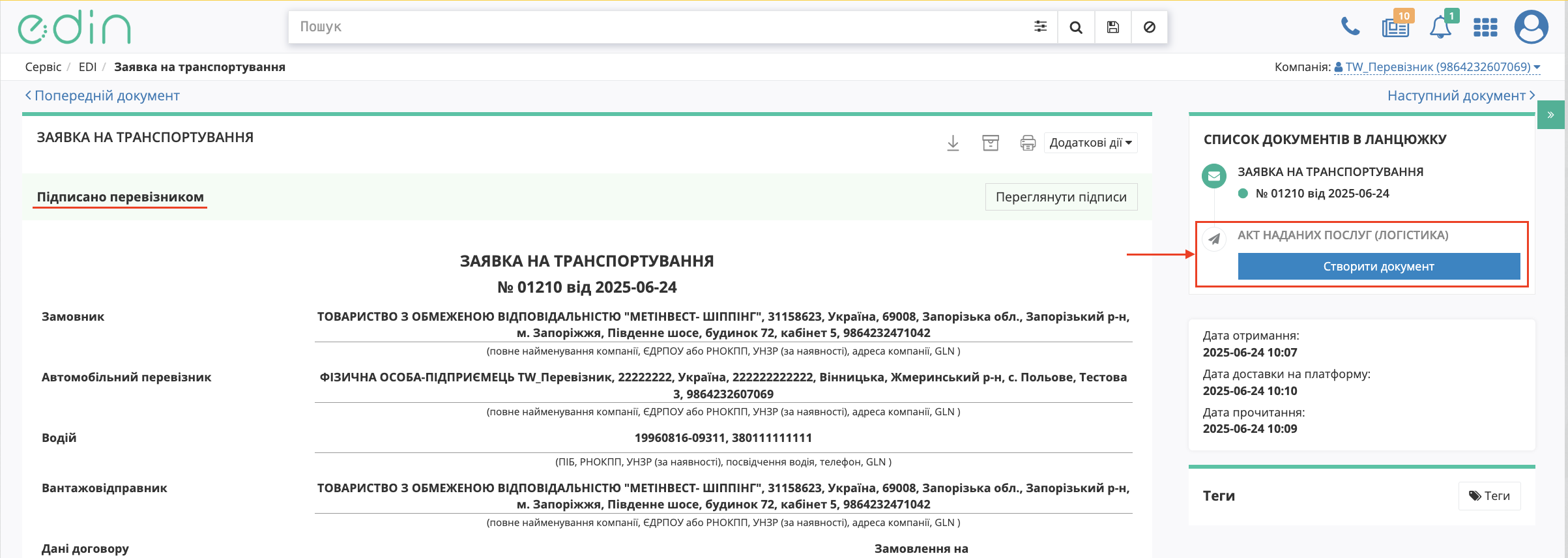Expand the Додаткові дії dropdown
Screen dimensions: 1568x558
[1090, 143]
